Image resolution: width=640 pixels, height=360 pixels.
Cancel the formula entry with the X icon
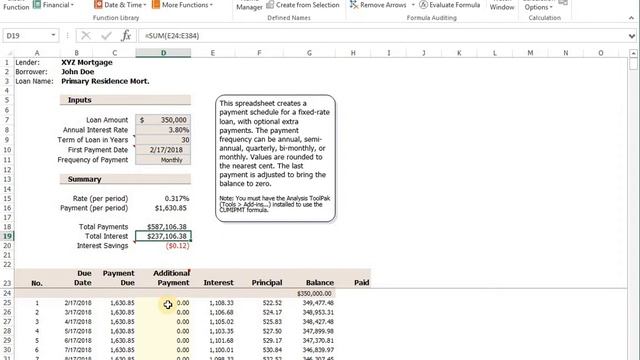[x=86, y=36]
